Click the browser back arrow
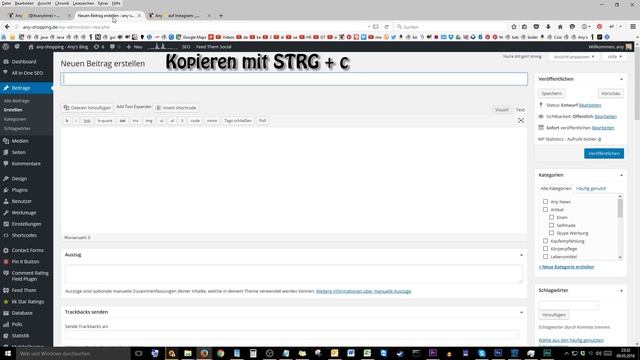Screen dimensions: 640x360 [x=7, y=27]
